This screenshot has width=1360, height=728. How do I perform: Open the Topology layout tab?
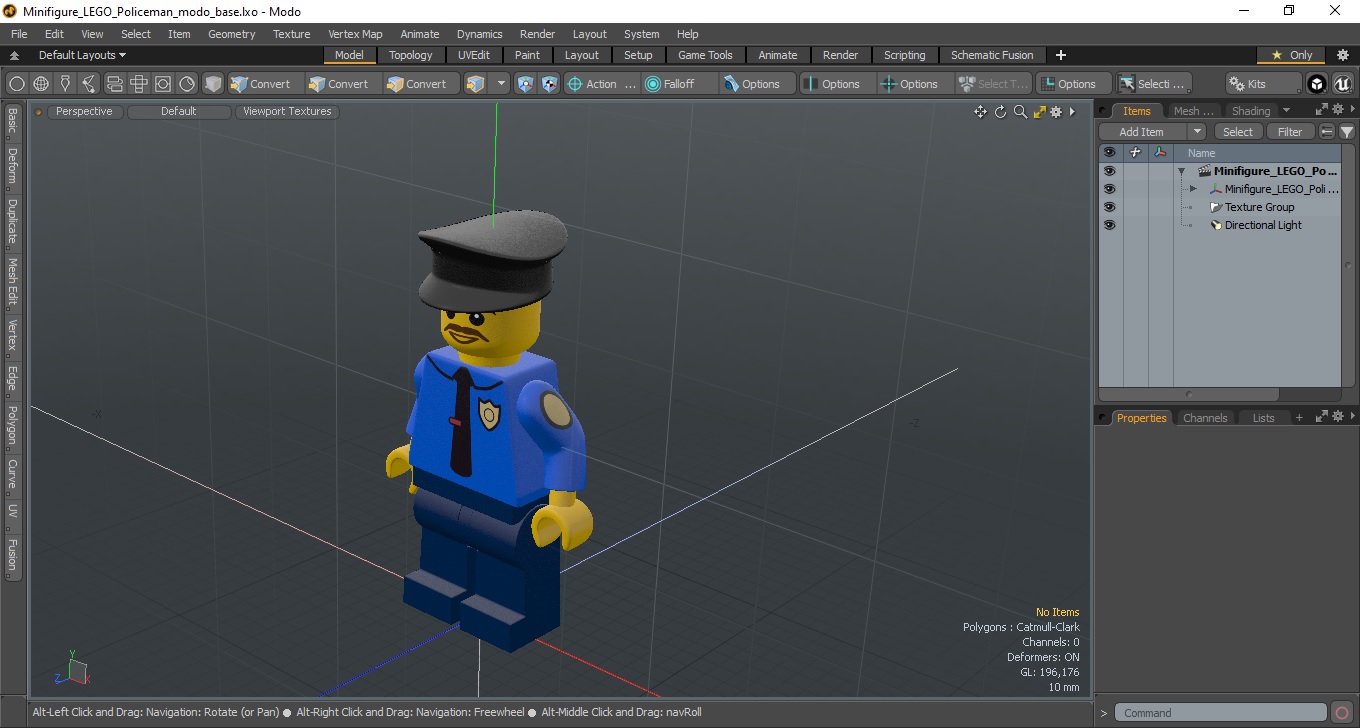tap(411, 55)
